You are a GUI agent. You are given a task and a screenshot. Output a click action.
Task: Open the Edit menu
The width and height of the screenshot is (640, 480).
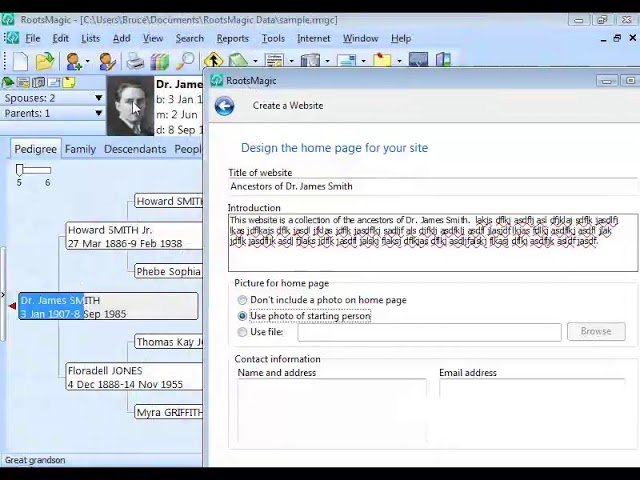[x=60, y=38]
